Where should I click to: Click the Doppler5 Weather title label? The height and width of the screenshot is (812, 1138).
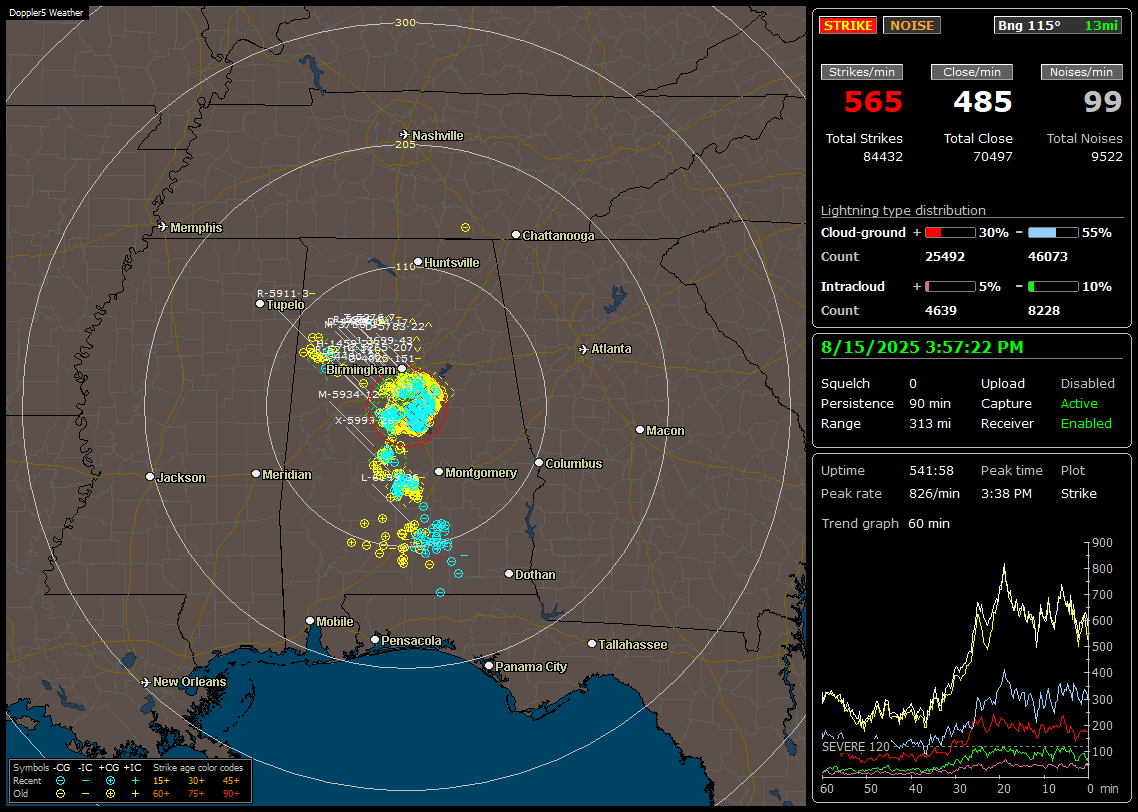click(x=46, y=12)
